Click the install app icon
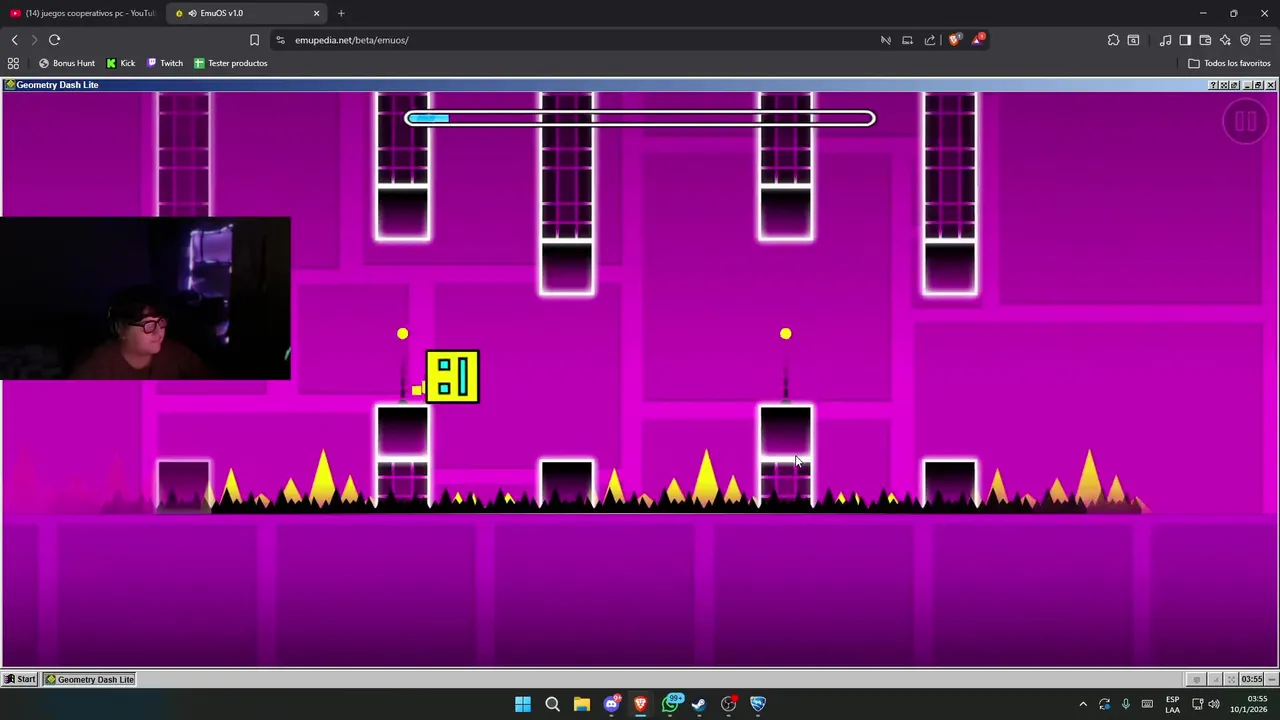This screenshot has width=1280, height=720. (x=907, y=40)
